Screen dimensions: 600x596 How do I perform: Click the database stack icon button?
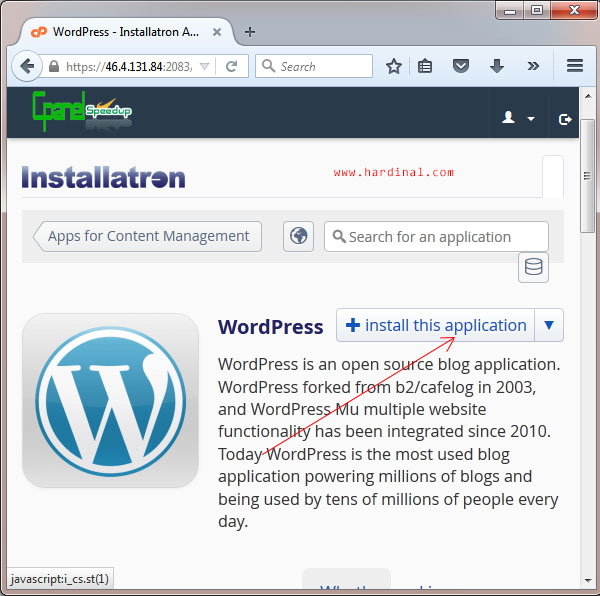[533, 267]
